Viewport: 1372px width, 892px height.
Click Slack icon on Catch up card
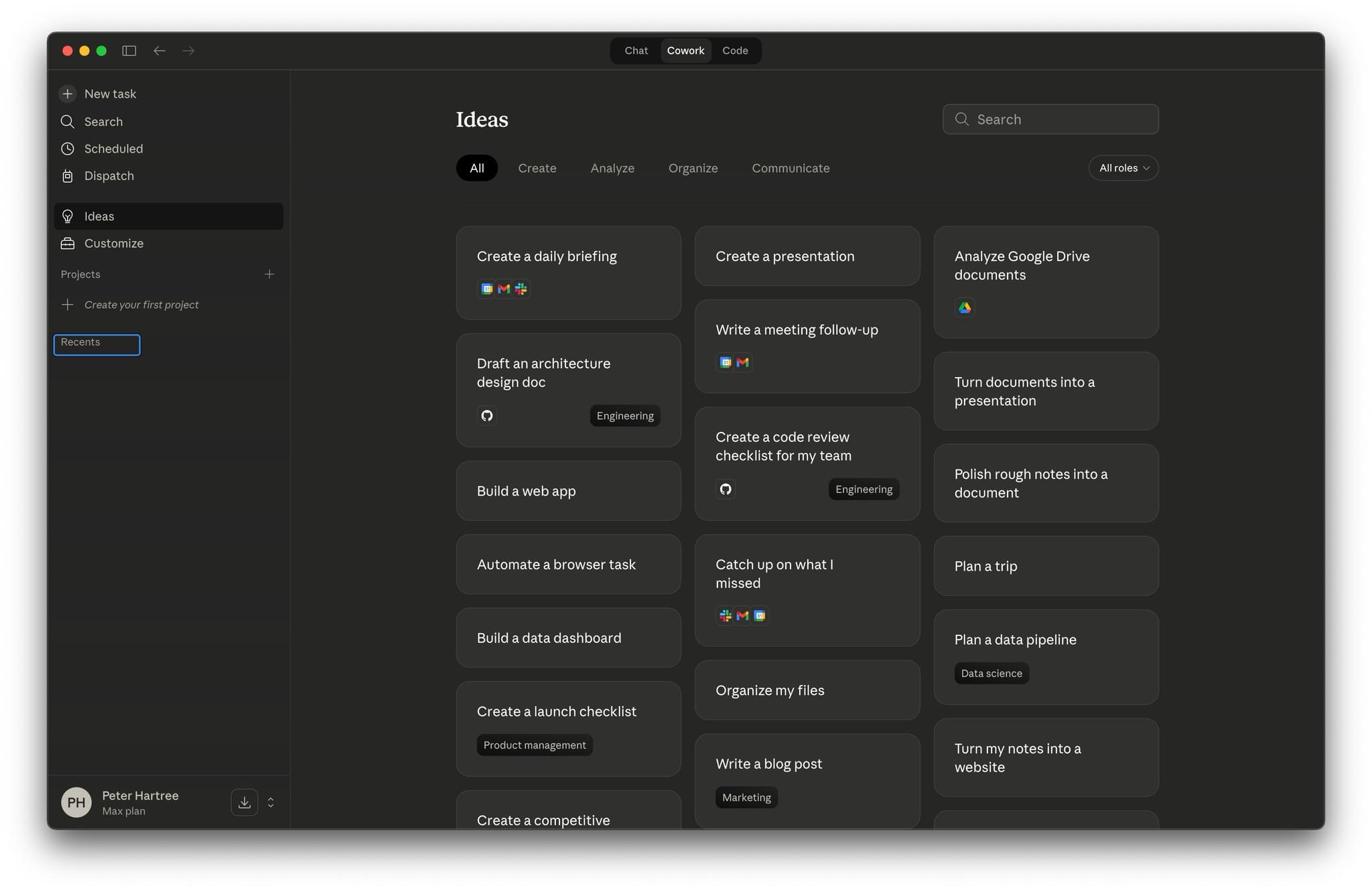coord(726,615)
